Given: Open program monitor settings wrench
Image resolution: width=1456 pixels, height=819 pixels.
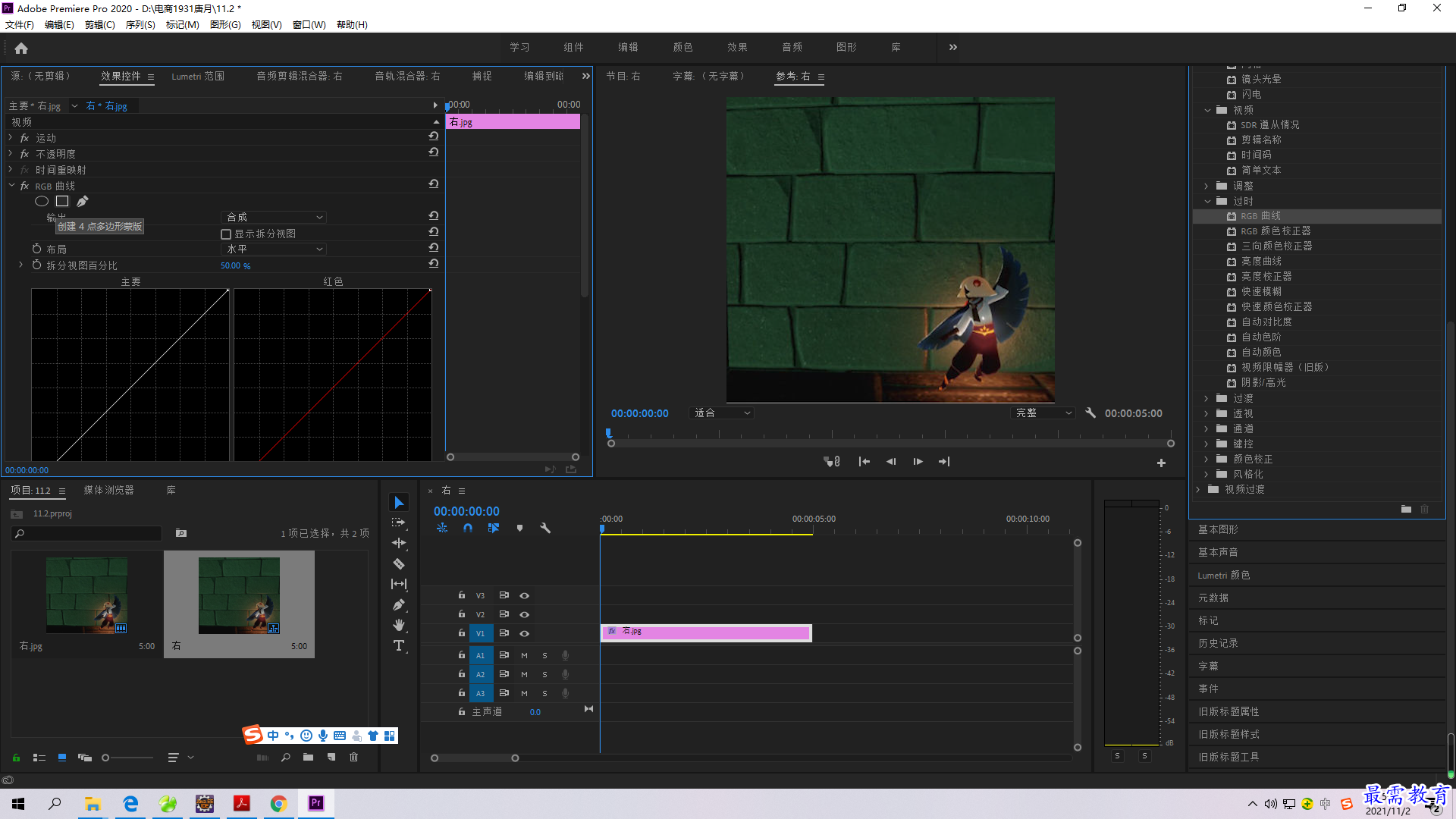Looking at the screenshot, I should (x=1090, y=413).
